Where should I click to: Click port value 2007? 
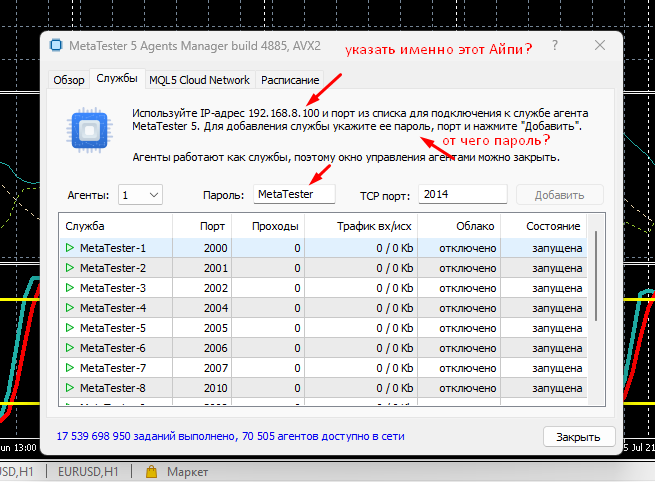pos(216,368)
